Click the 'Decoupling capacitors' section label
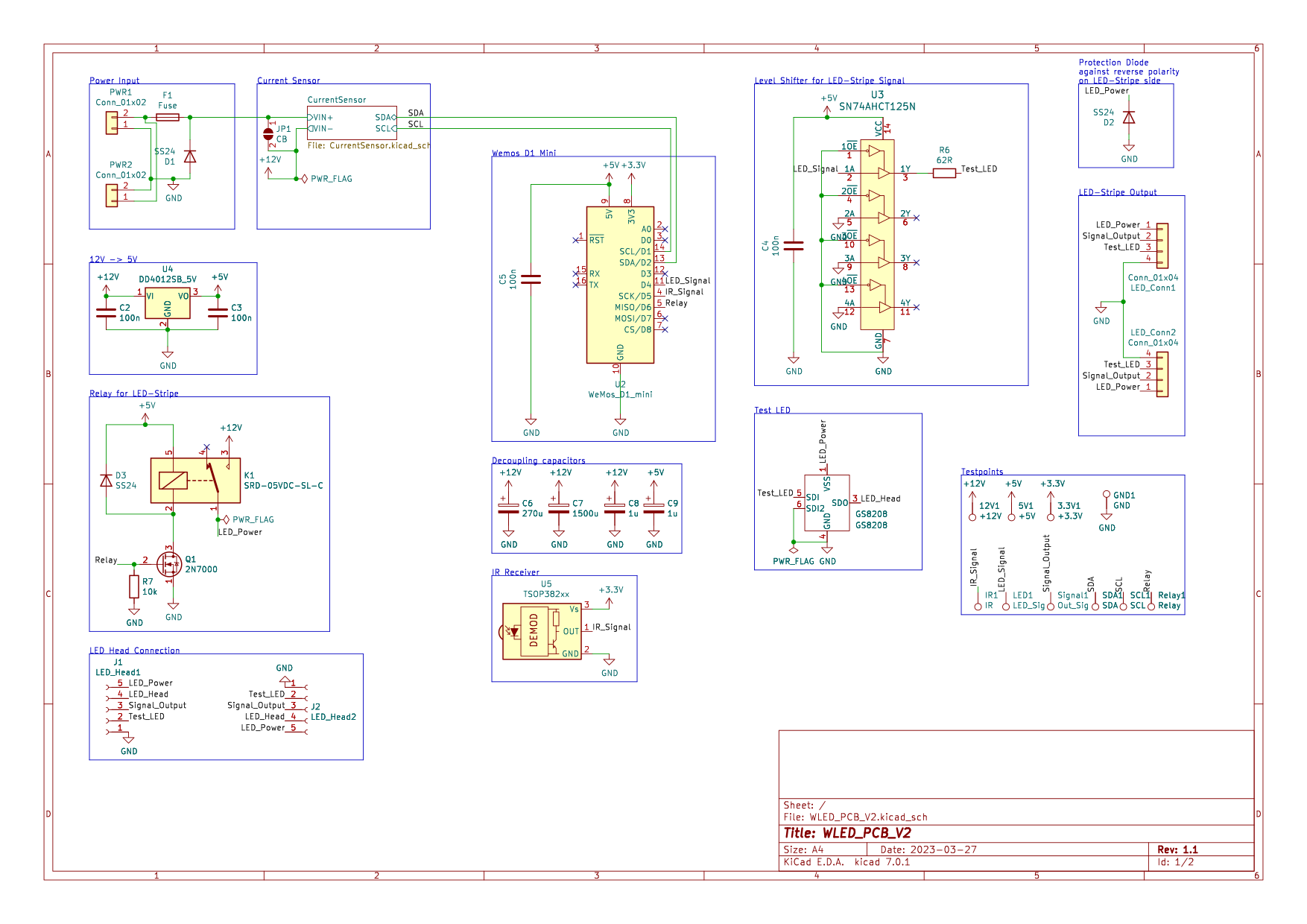Viewport: 1307px width, 924px height. [539, 461]
